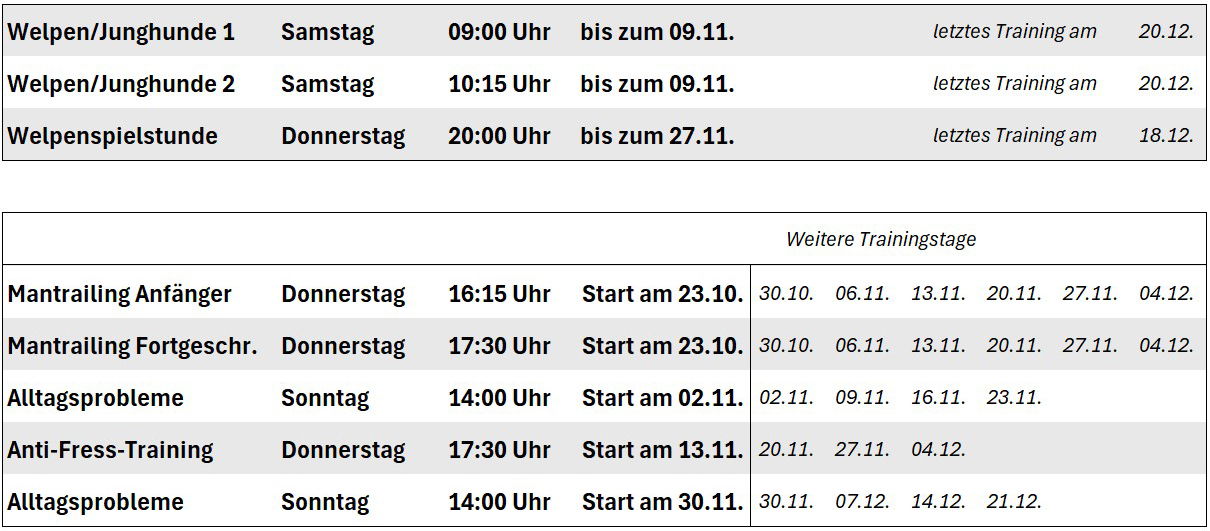This screenshot has height=531, width=1210.
Task: Click the 07.12. training date
Action: click(862, 502)
